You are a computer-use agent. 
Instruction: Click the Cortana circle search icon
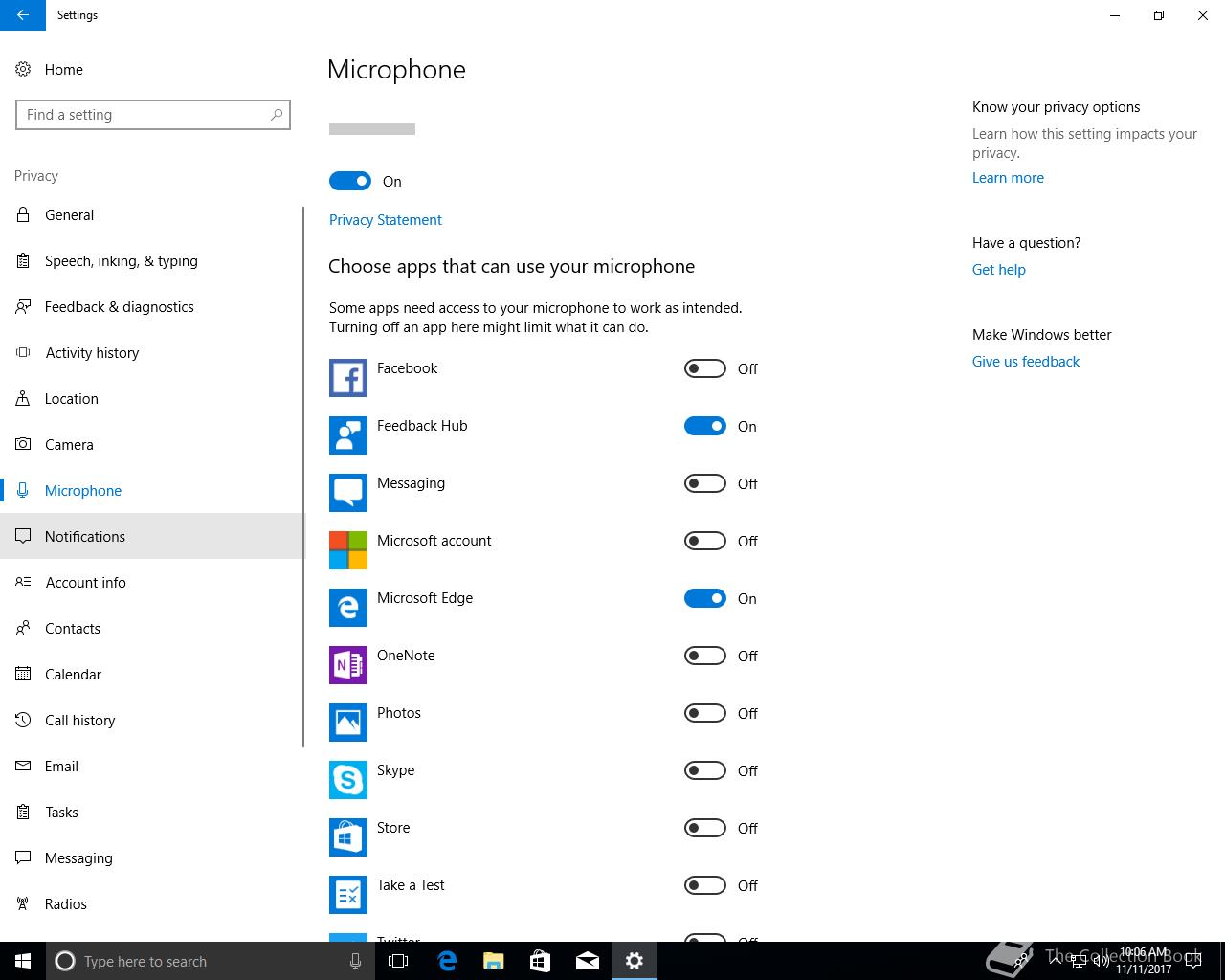(x=65, y=961)
